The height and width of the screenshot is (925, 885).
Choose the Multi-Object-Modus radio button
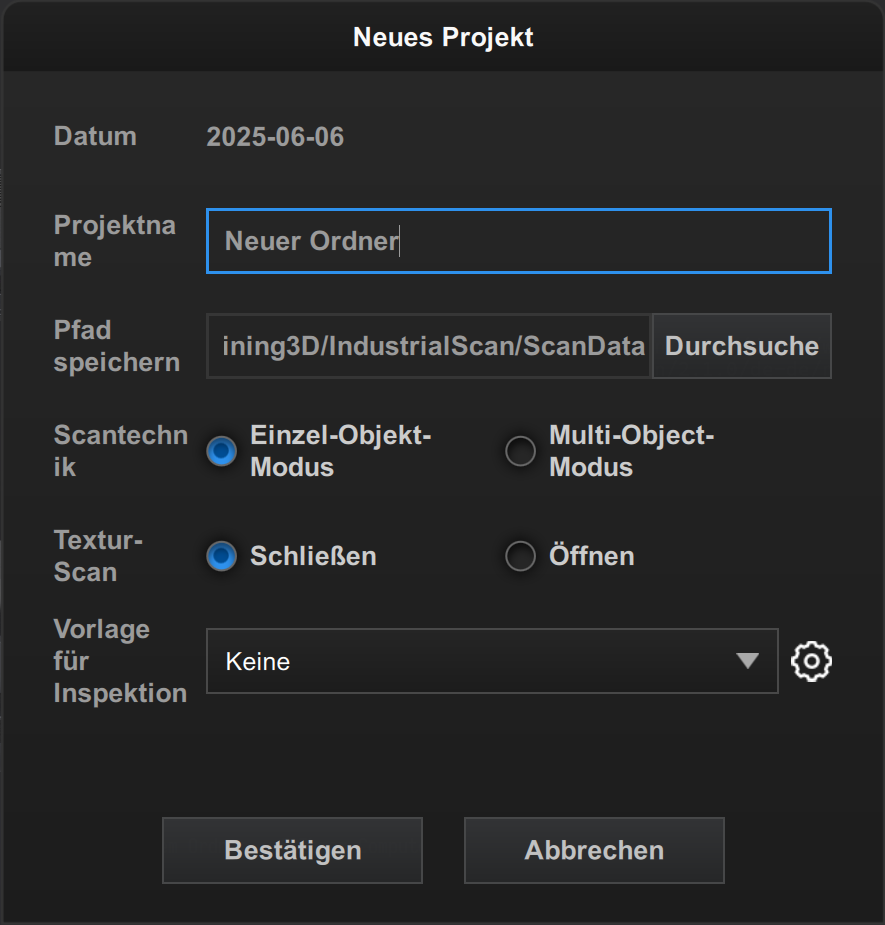(x=520, y=452)
